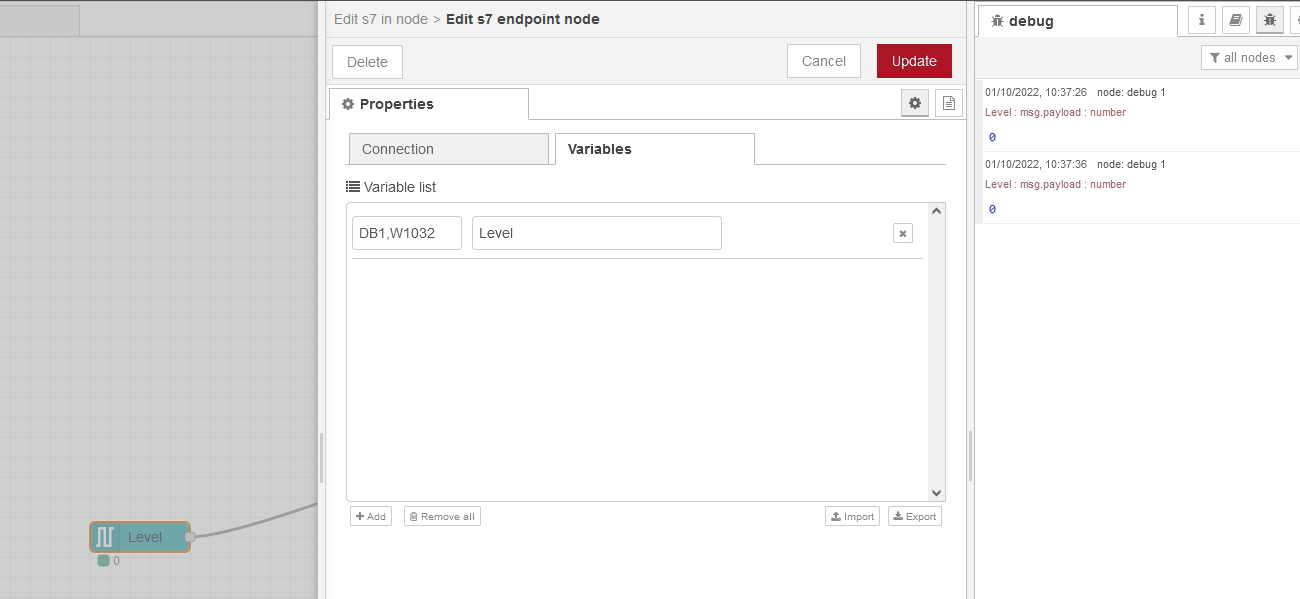Screen dimensions: 1300x599
Task: Click the Remove all variables button
Action: [x=442, y=516]
